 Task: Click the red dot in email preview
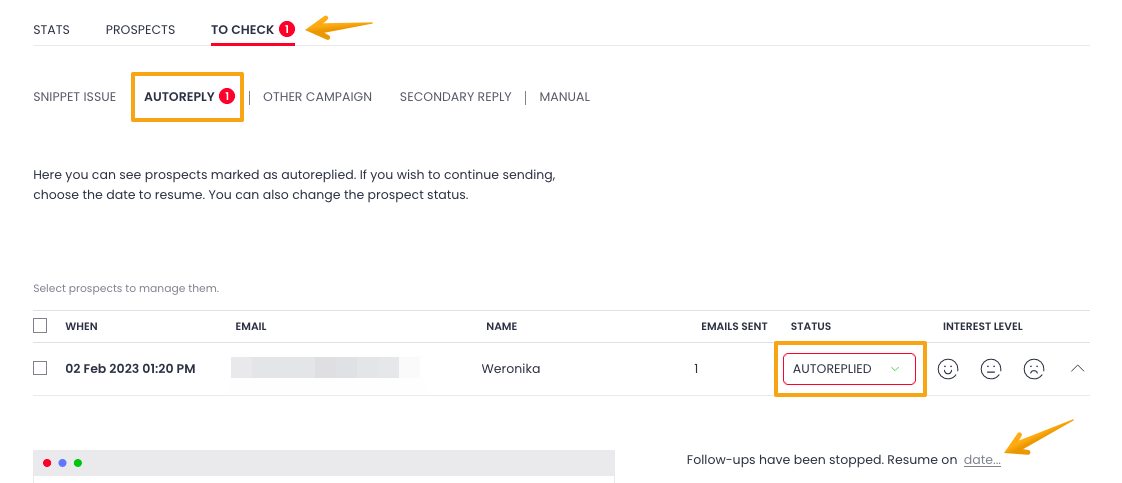[x=47, y=463]
